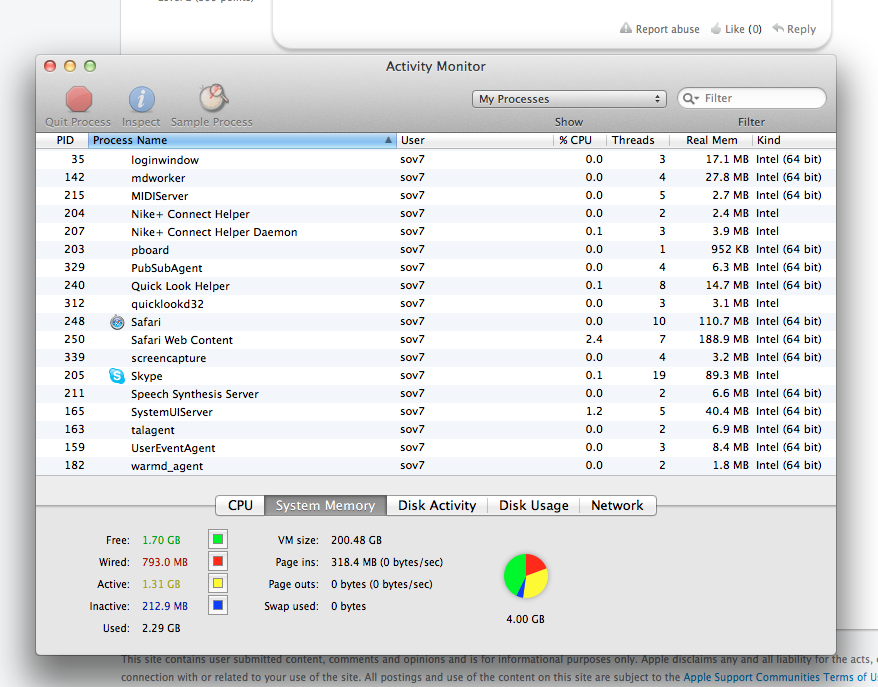Click the yellow Active memory color swatch
This screenshot has width=878, height=687.
click(218, 583)
